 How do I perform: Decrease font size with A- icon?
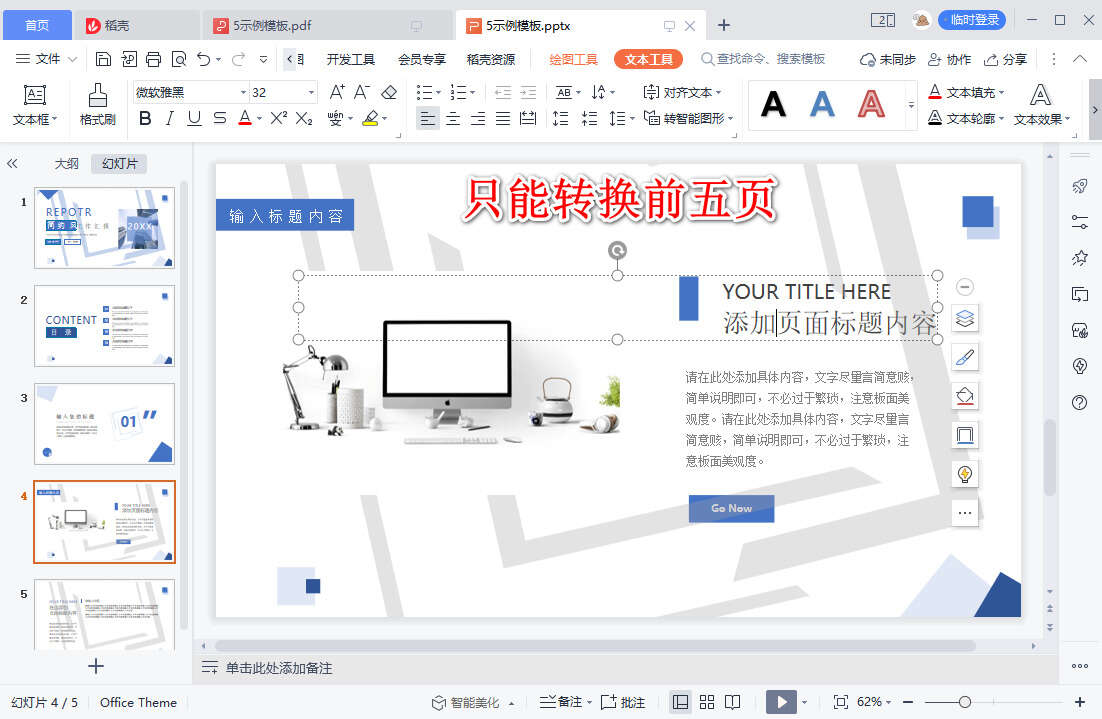(x=362, y=92)
